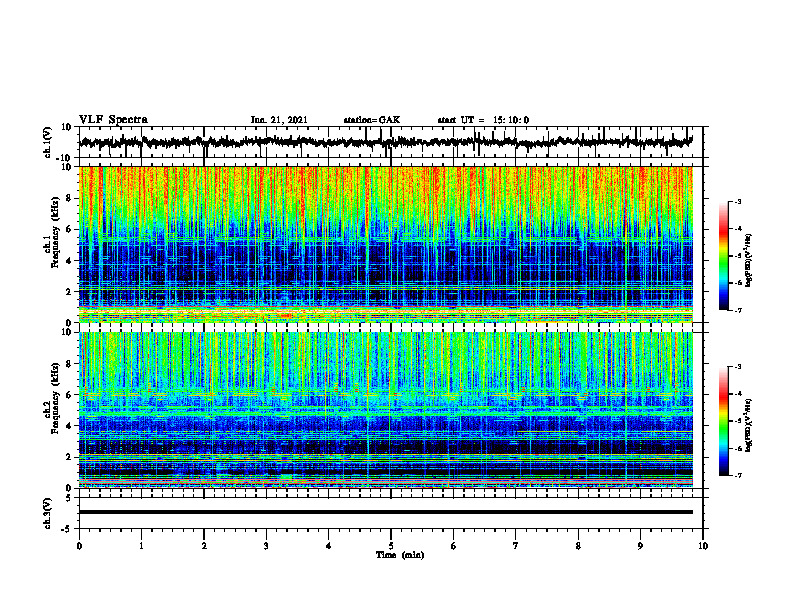
Task: Click time axis tick label "10"
Action: point(703,546)
